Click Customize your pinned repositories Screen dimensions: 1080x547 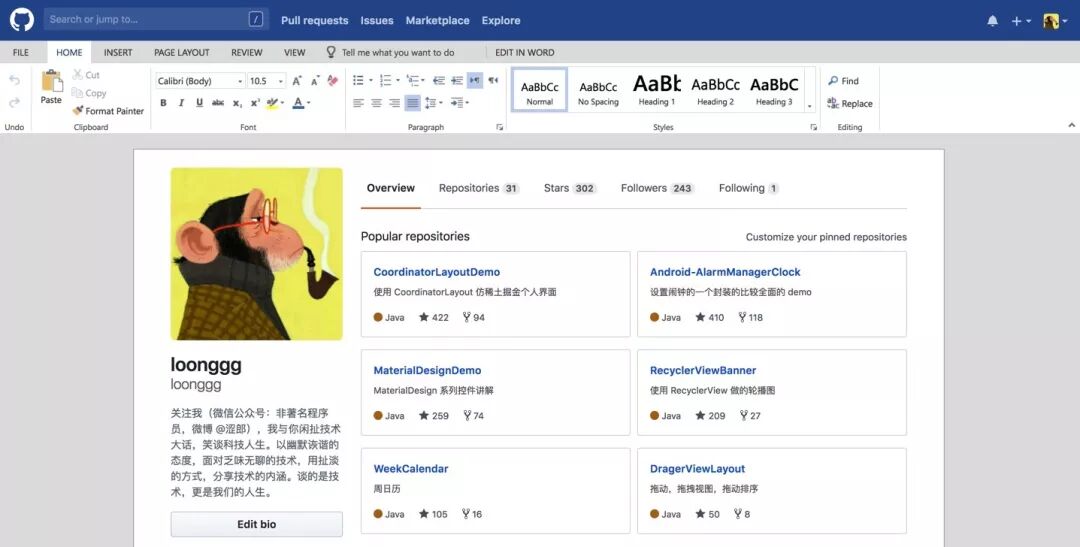pos(826,237)
